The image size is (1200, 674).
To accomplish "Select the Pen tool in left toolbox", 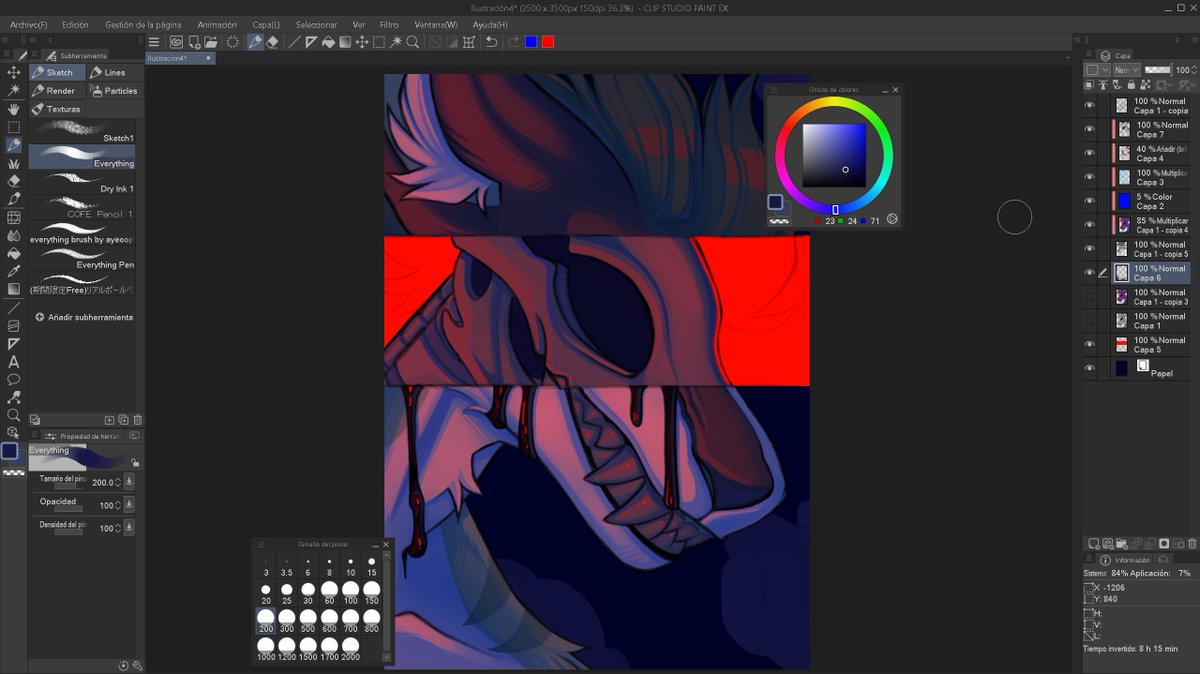I will pos(14,145).
